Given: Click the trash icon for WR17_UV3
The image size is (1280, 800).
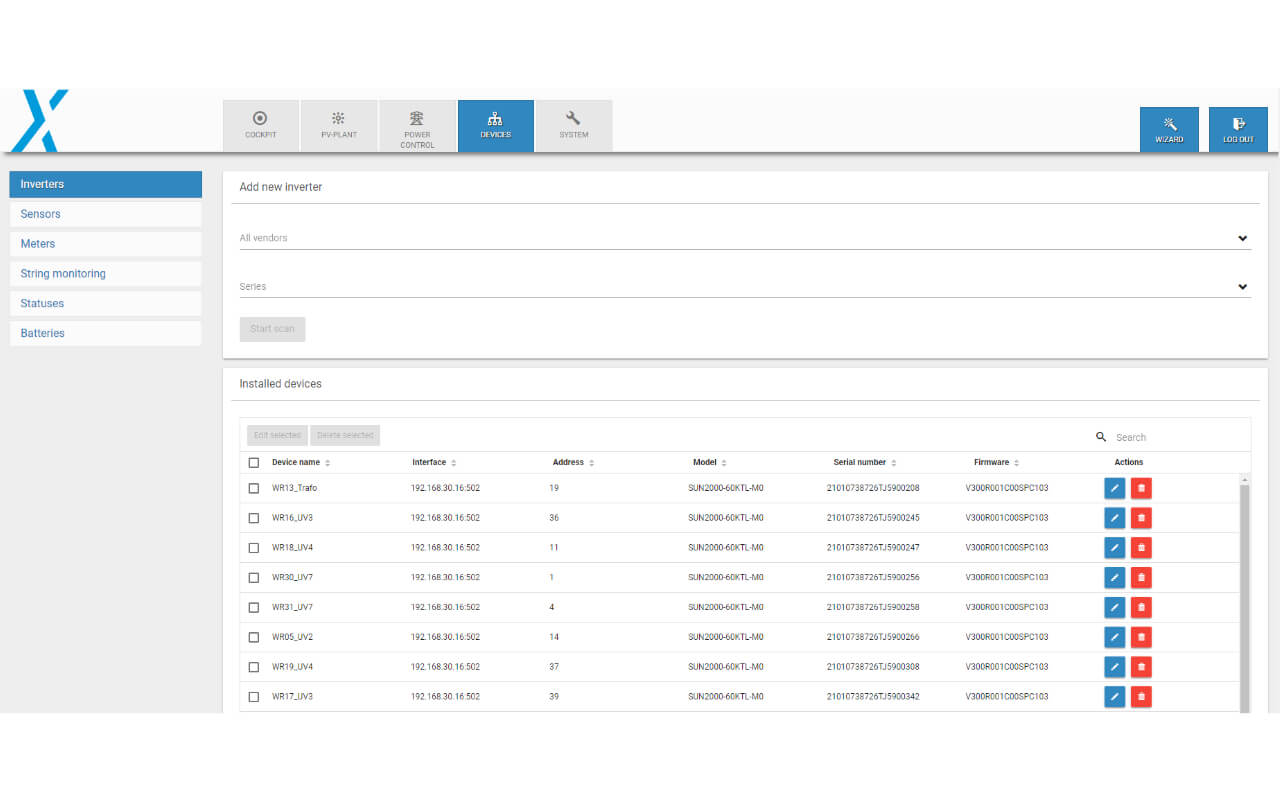Looking at the screenshot, I should [x=1141, y=697].
